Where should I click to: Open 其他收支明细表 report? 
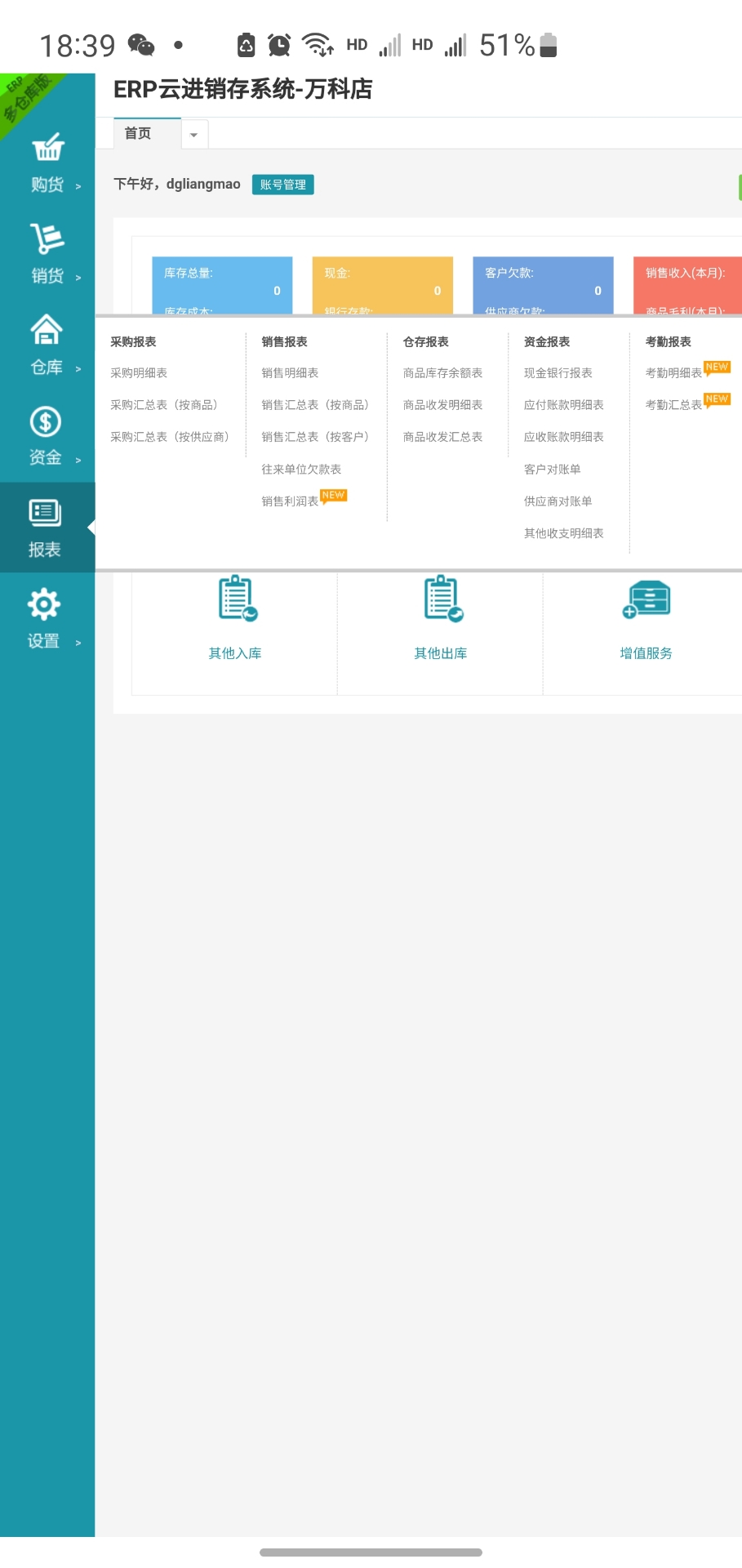coord(564,533)
